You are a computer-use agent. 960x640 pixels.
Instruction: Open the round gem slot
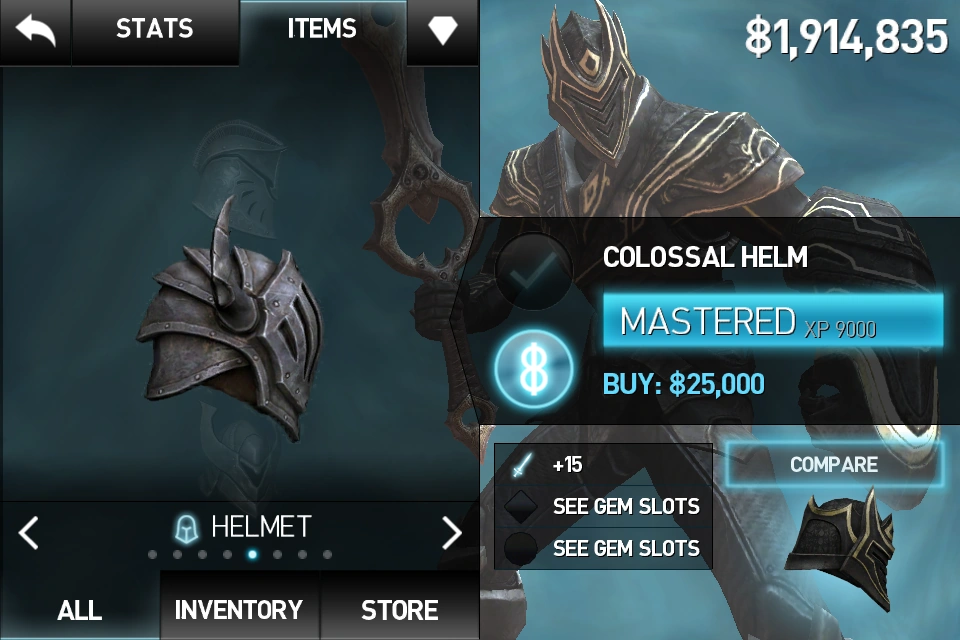pos(520,548)
